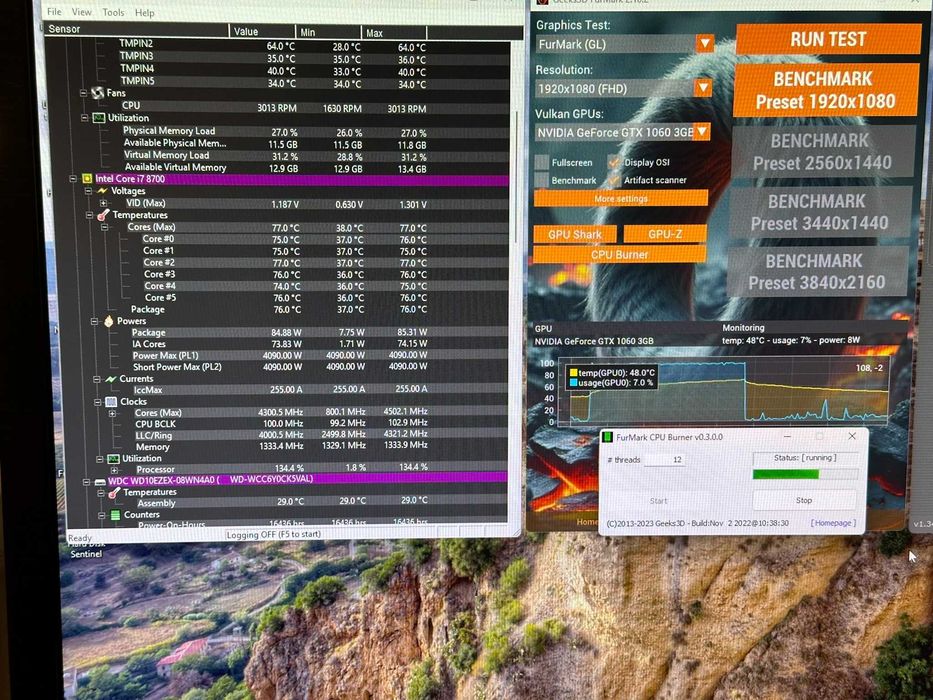The width and height of the screenshot is (933, 700).
Task: Start Benchmark Preset 3440x1440
Action: [x=820, y=212]
